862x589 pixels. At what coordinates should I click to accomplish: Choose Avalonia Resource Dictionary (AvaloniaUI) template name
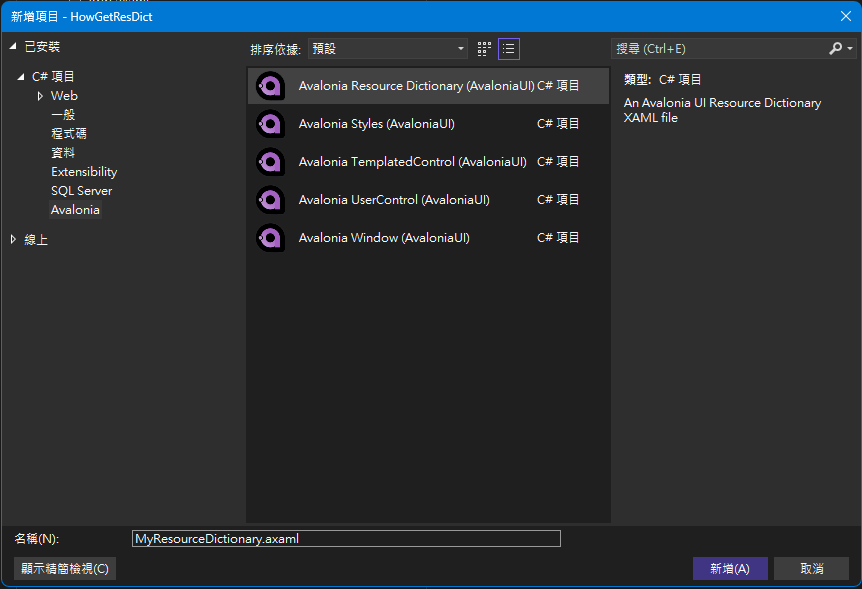click(x=417, y=86)
